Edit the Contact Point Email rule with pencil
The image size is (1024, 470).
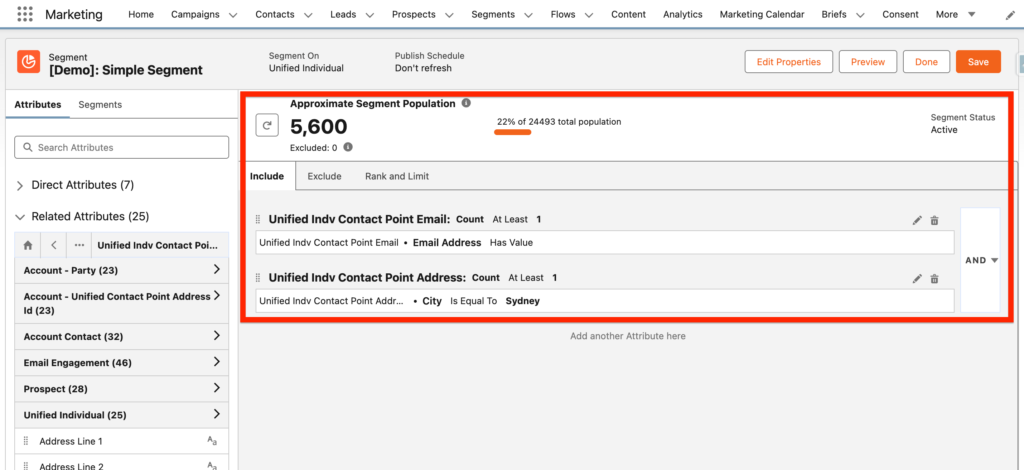pyautogui.click(x=917, y=220)
